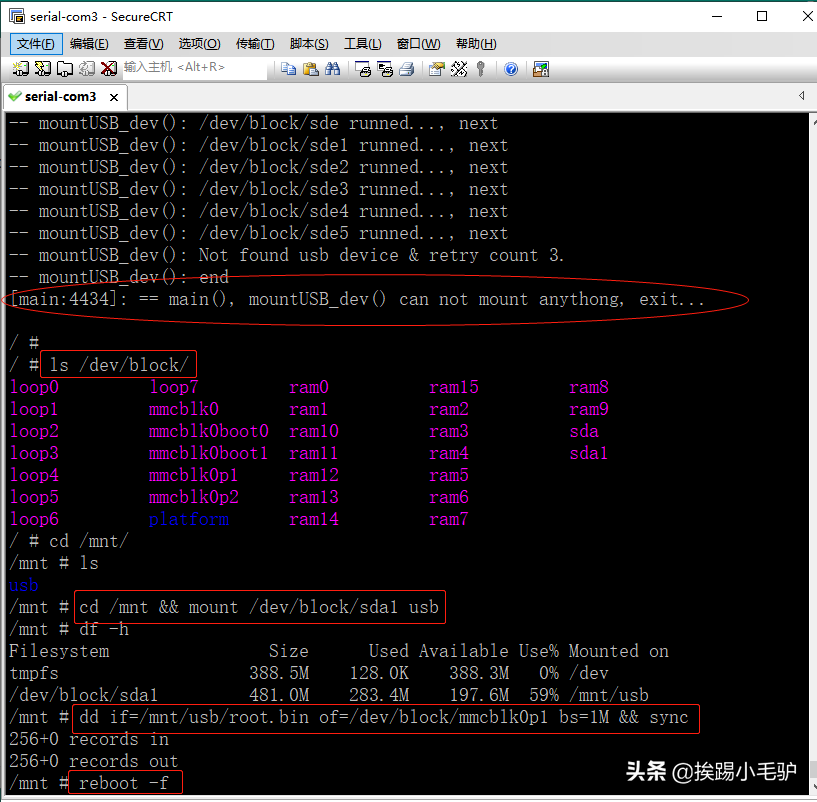Maximize the SecureCRT window
The height and width of the screenshot is (802, 817).
coord(762,16)
